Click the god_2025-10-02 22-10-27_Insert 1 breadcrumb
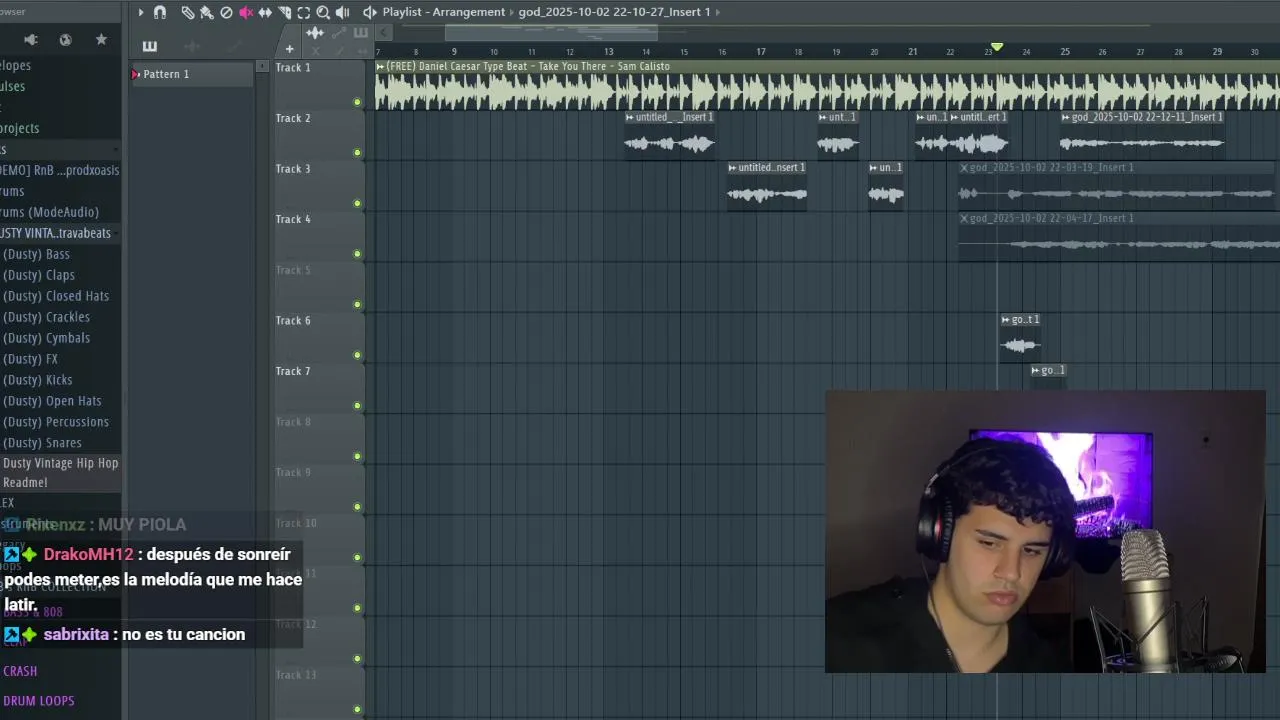The image size is (1280, 720). click(x=614, y=12)
